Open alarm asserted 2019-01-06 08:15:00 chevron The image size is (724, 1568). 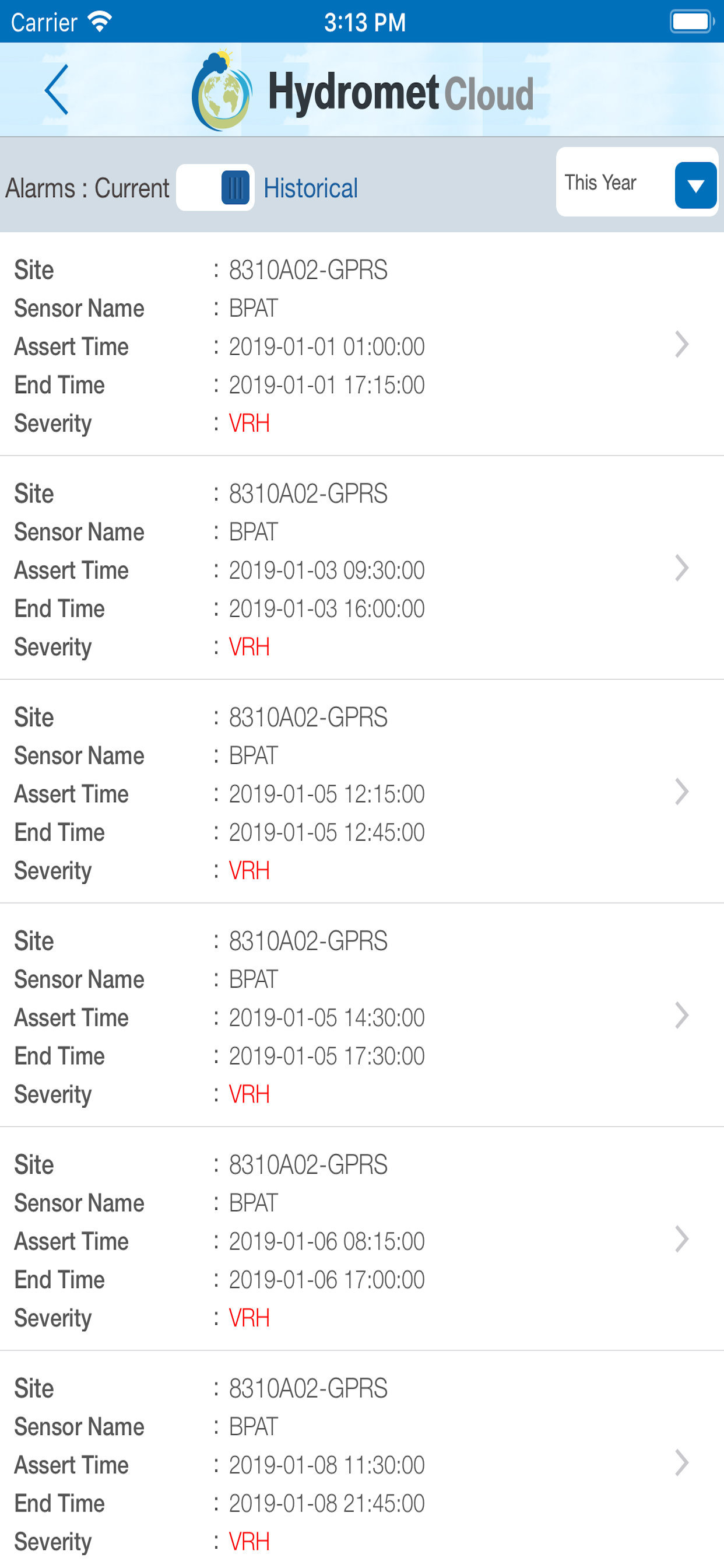681,1240
